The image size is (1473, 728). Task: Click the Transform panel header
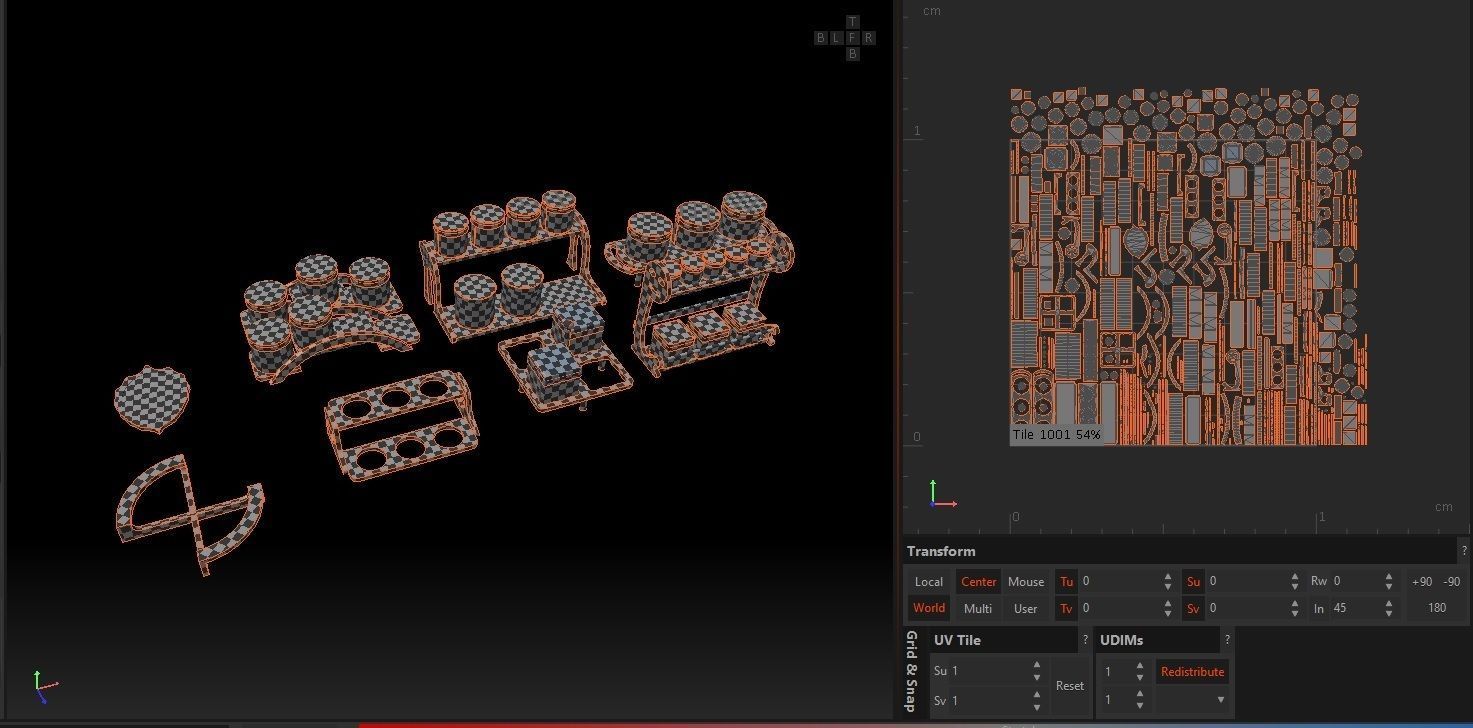1180,551
